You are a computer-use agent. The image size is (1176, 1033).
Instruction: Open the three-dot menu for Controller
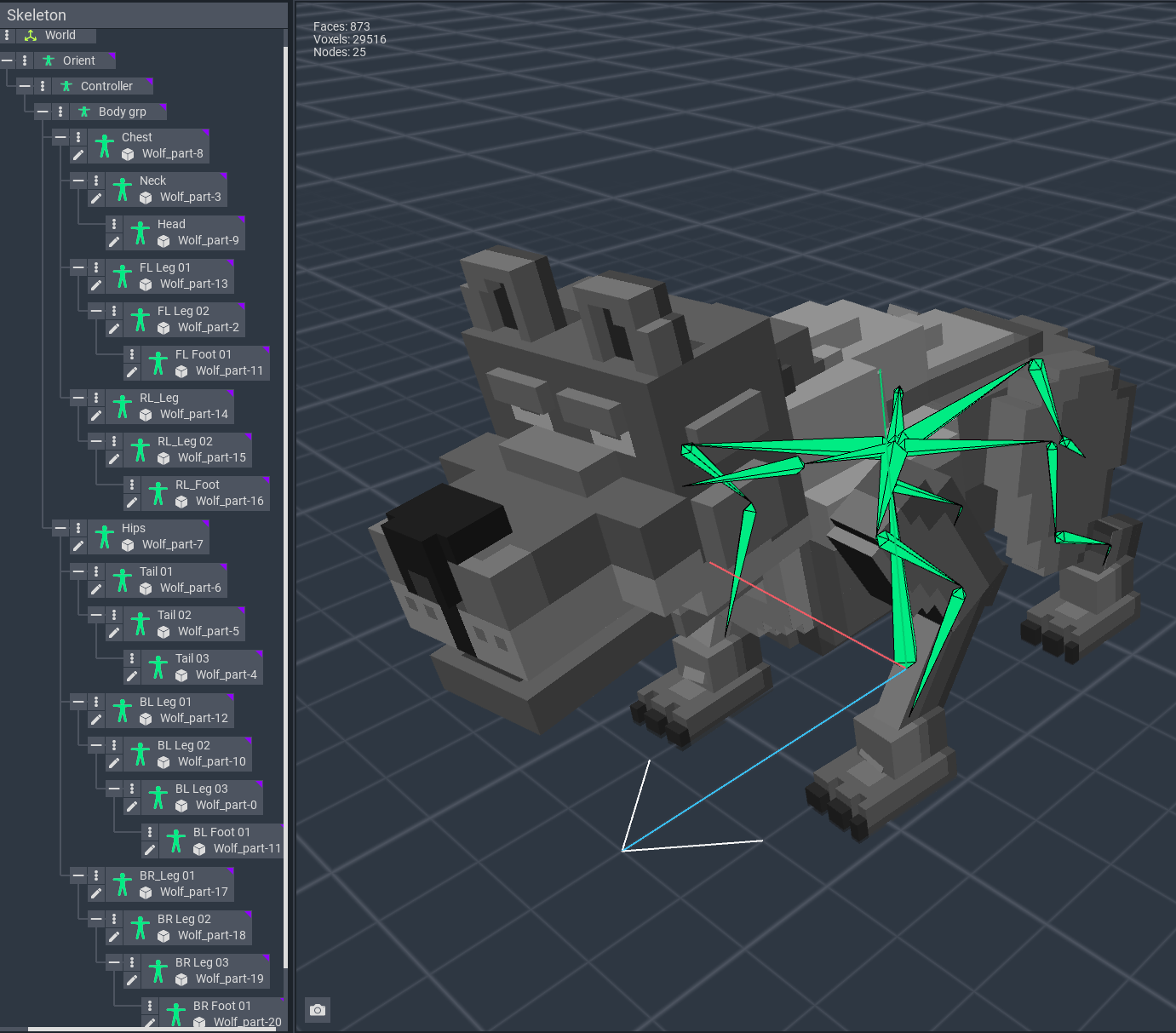43,86
